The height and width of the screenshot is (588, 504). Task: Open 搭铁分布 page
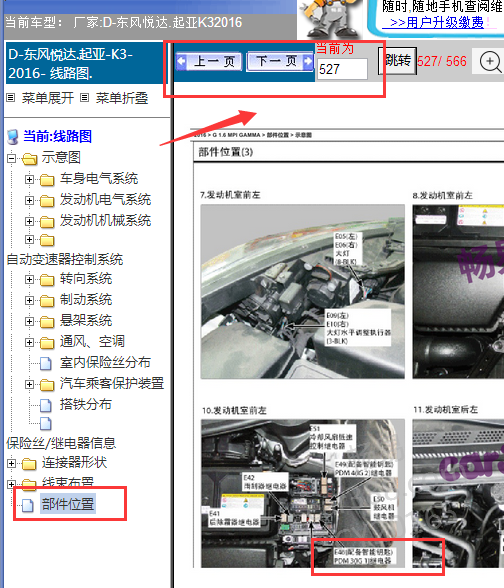[x=86, y=405]
